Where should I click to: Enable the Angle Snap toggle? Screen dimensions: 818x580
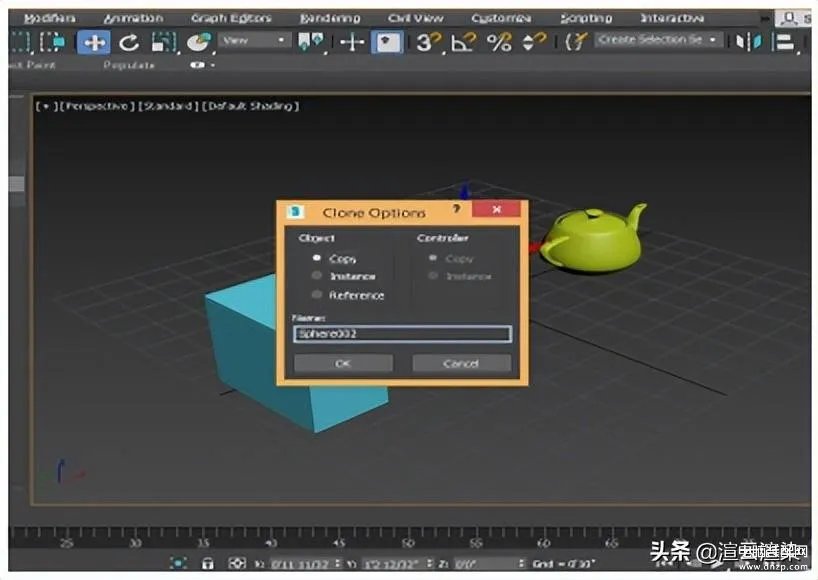(x=459, y=41)
